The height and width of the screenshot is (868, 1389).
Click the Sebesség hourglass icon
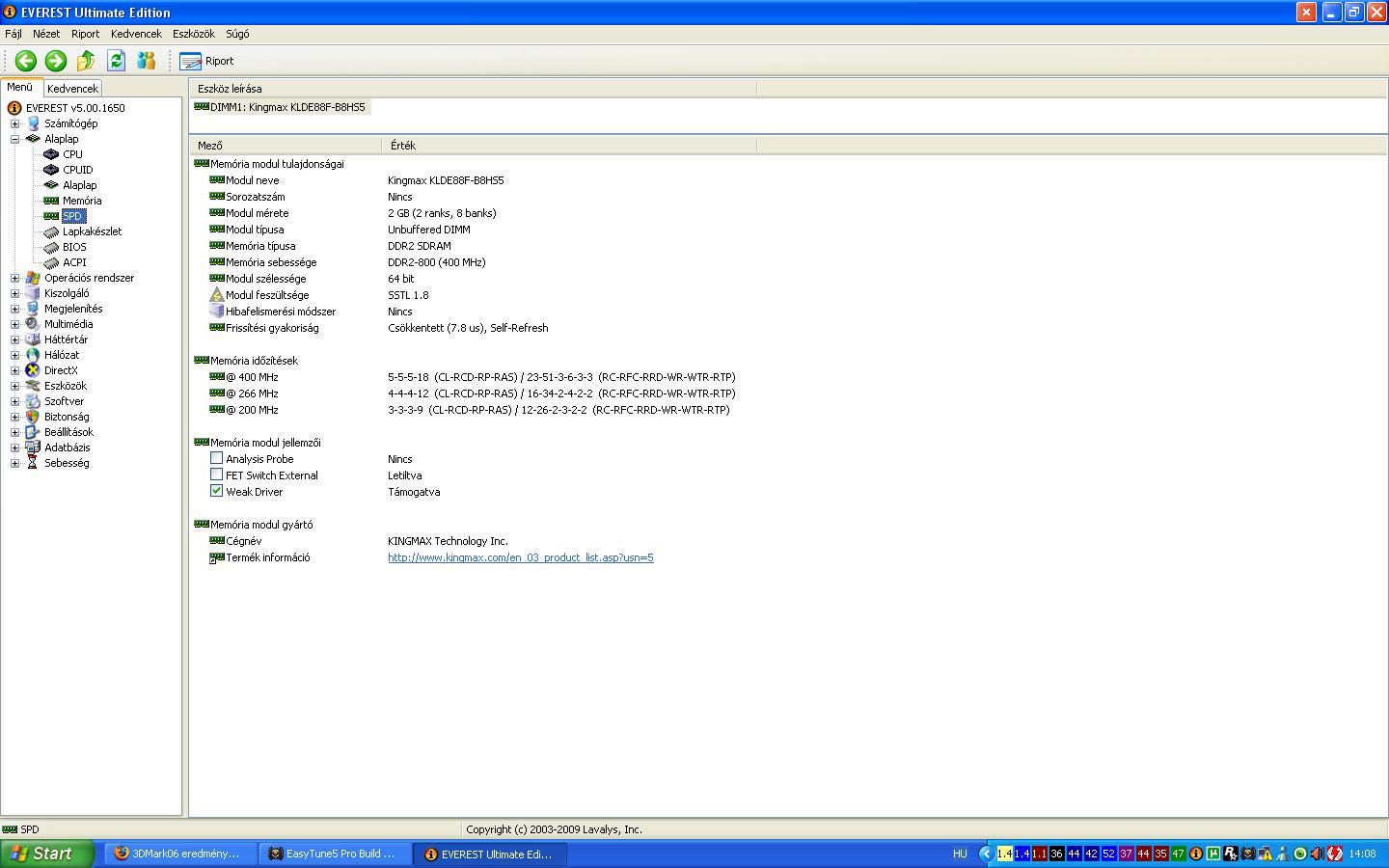tap(33, 463)
